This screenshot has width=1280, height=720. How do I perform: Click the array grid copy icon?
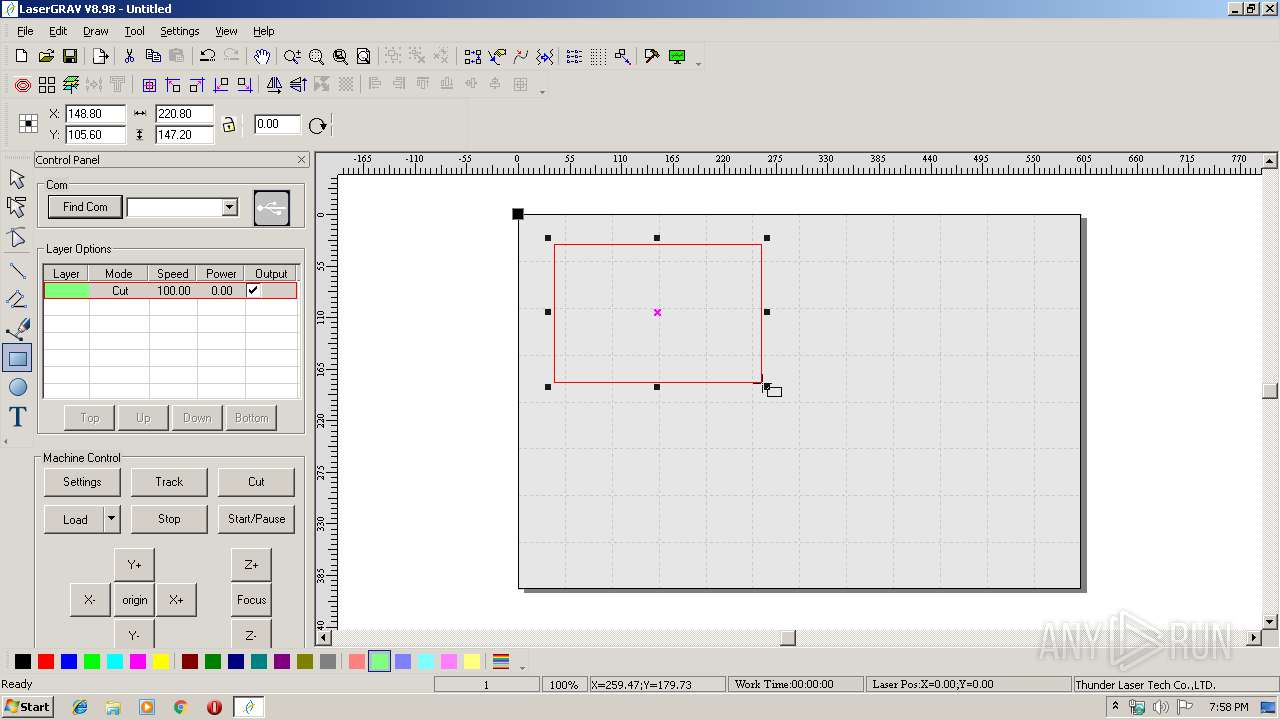click(x=47, y=85)
